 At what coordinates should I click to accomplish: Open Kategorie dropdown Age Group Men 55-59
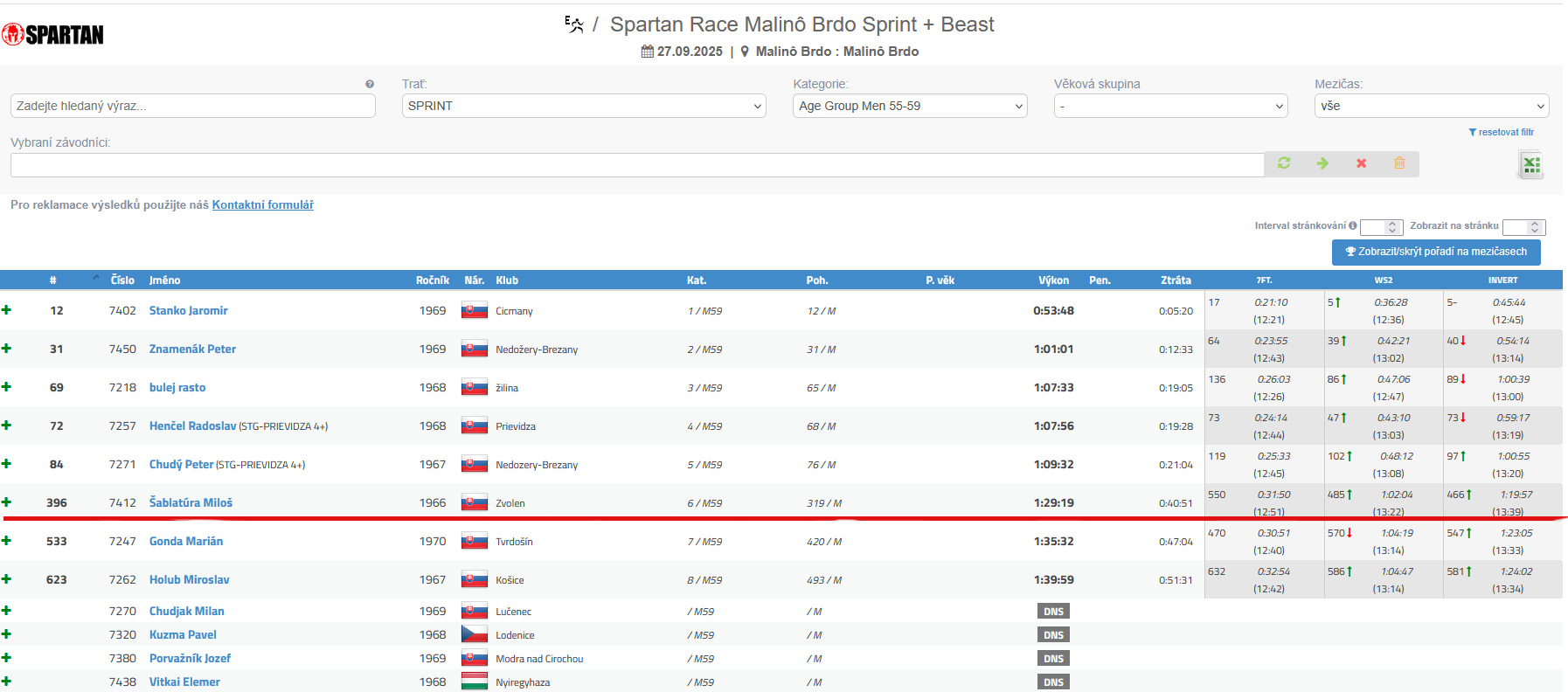tap(909, 106)
